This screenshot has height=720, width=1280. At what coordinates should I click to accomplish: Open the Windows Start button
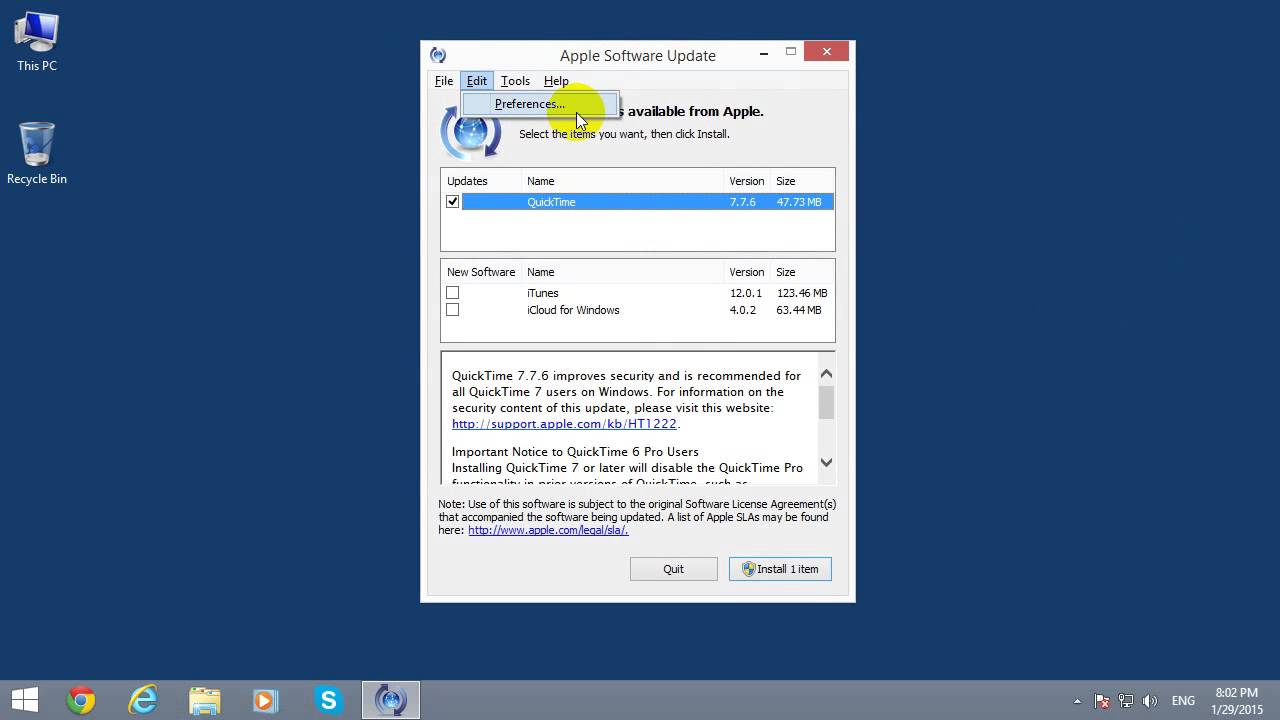click(25, 700)
